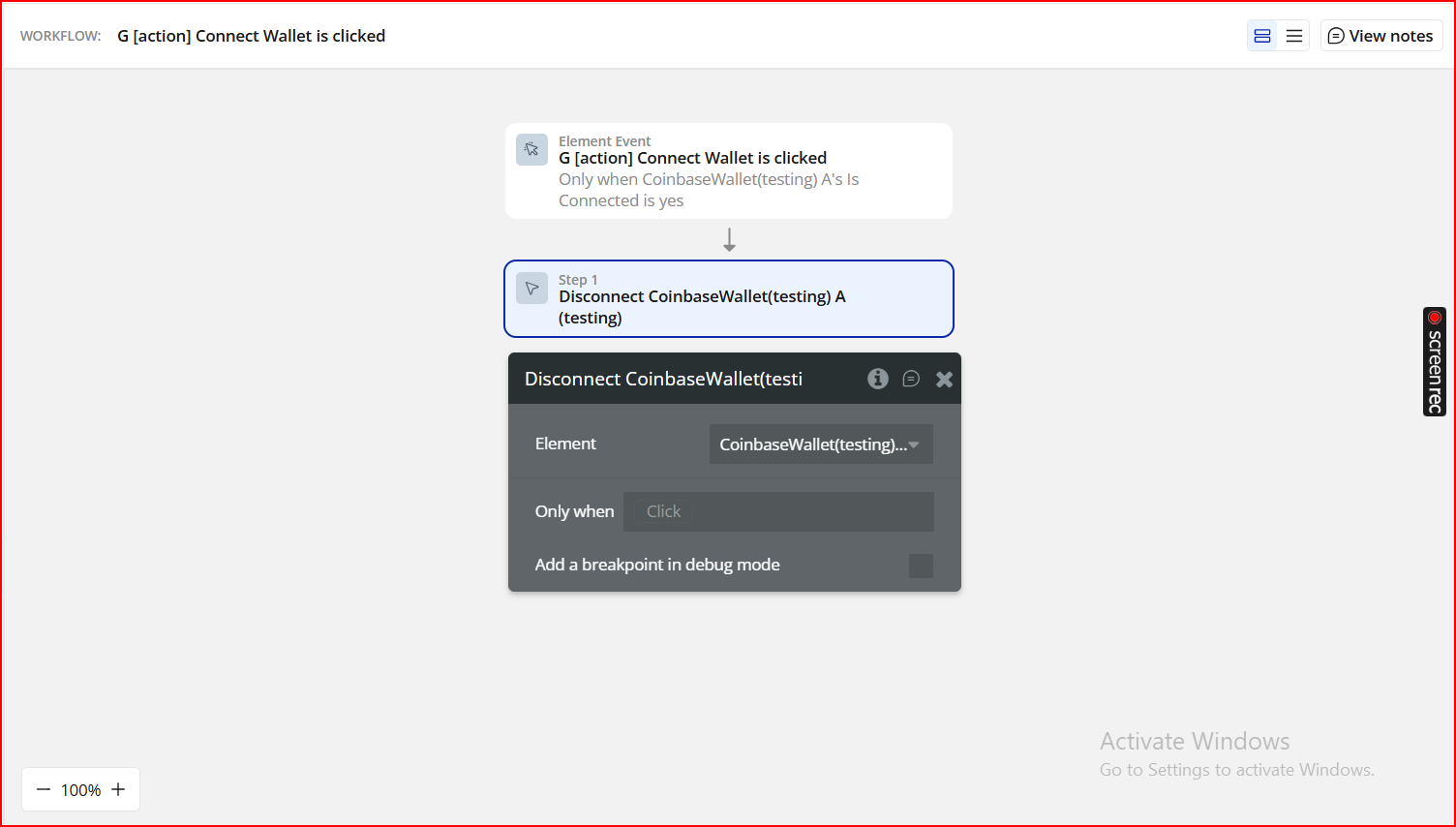Click the Element label in the panel
The width and height of the screenshot is (1456, 827).
(x=565, y=444)
